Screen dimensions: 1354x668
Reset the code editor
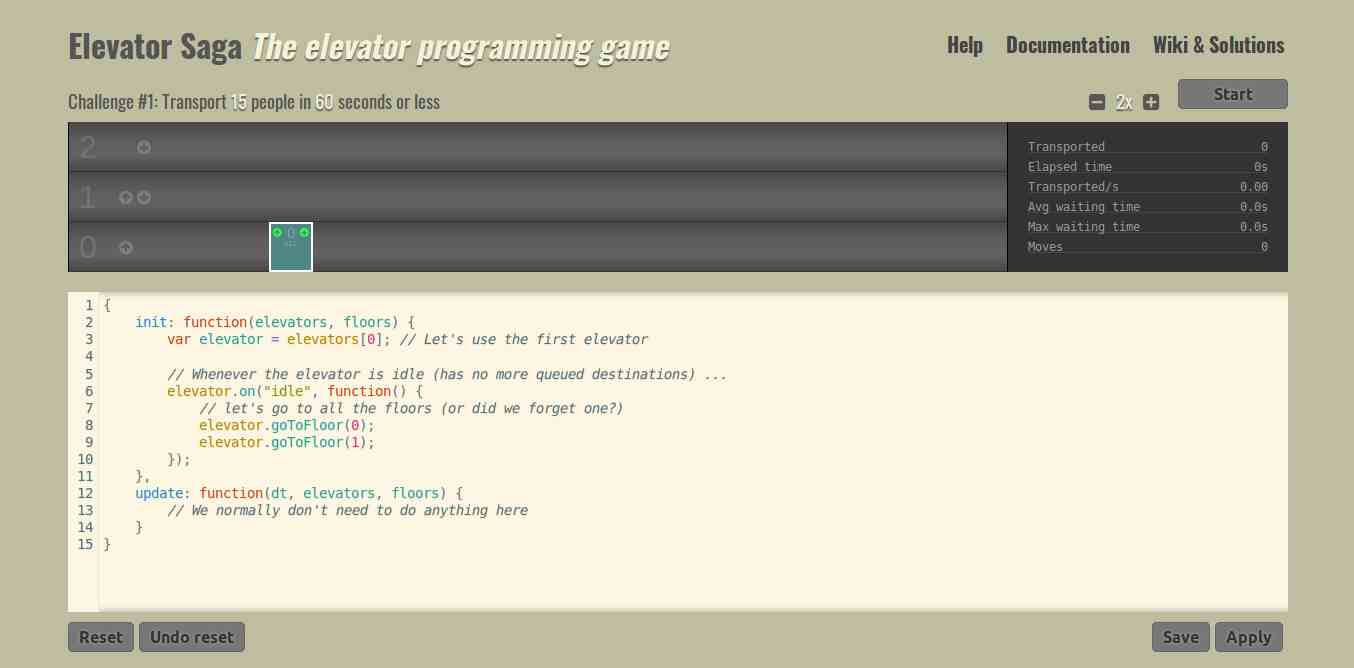[101, 637]
